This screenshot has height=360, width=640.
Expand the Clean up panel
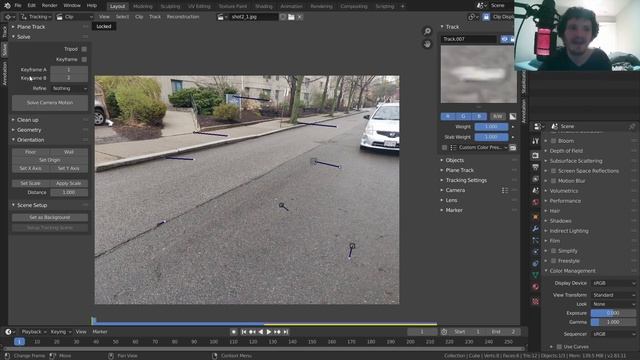(28, 120)
